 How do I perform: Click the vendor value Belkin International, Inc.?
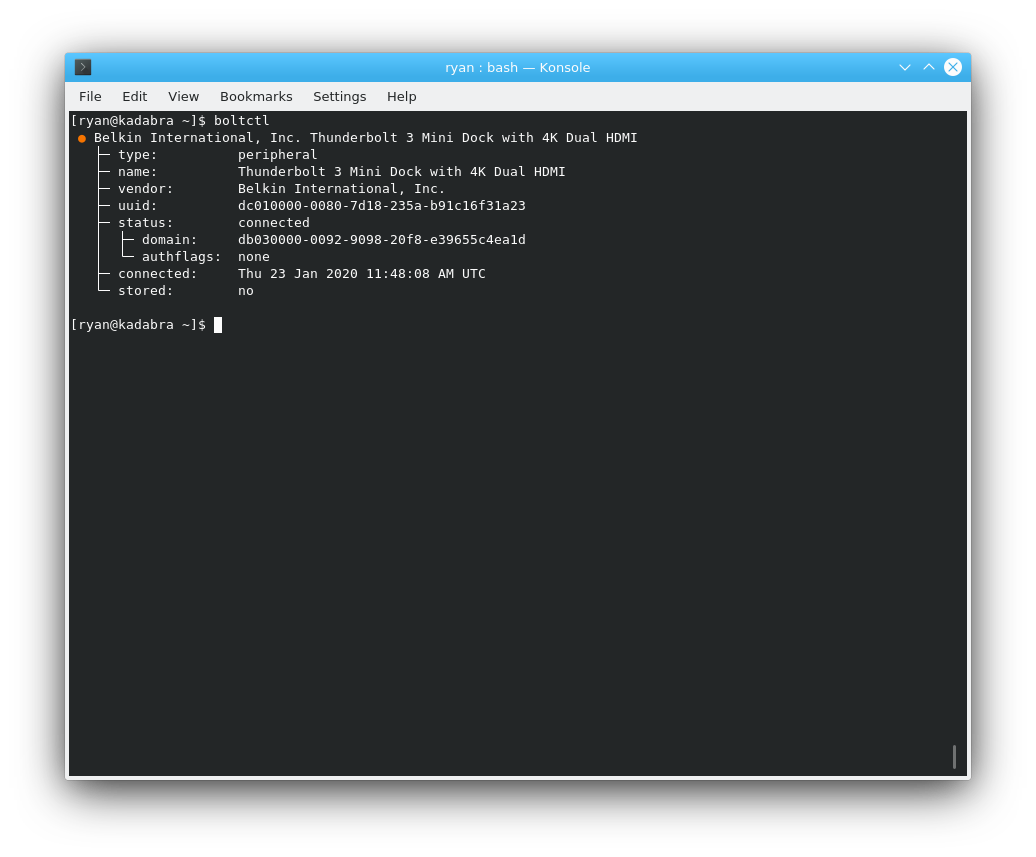pyautogui.click(x=341, y=189)
